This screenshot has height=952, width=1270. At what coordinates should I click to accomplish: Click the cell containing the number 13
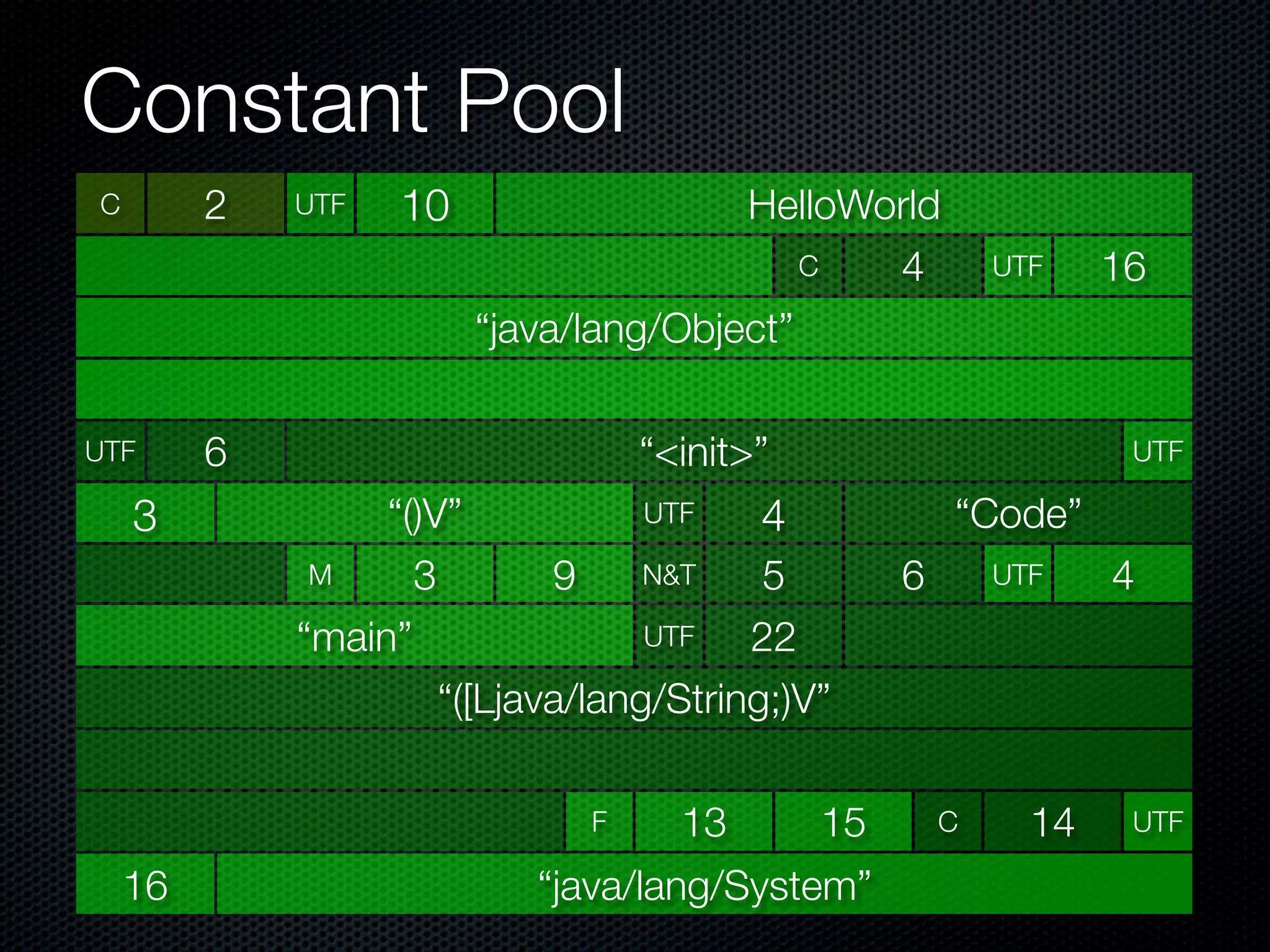coord(704,822)
